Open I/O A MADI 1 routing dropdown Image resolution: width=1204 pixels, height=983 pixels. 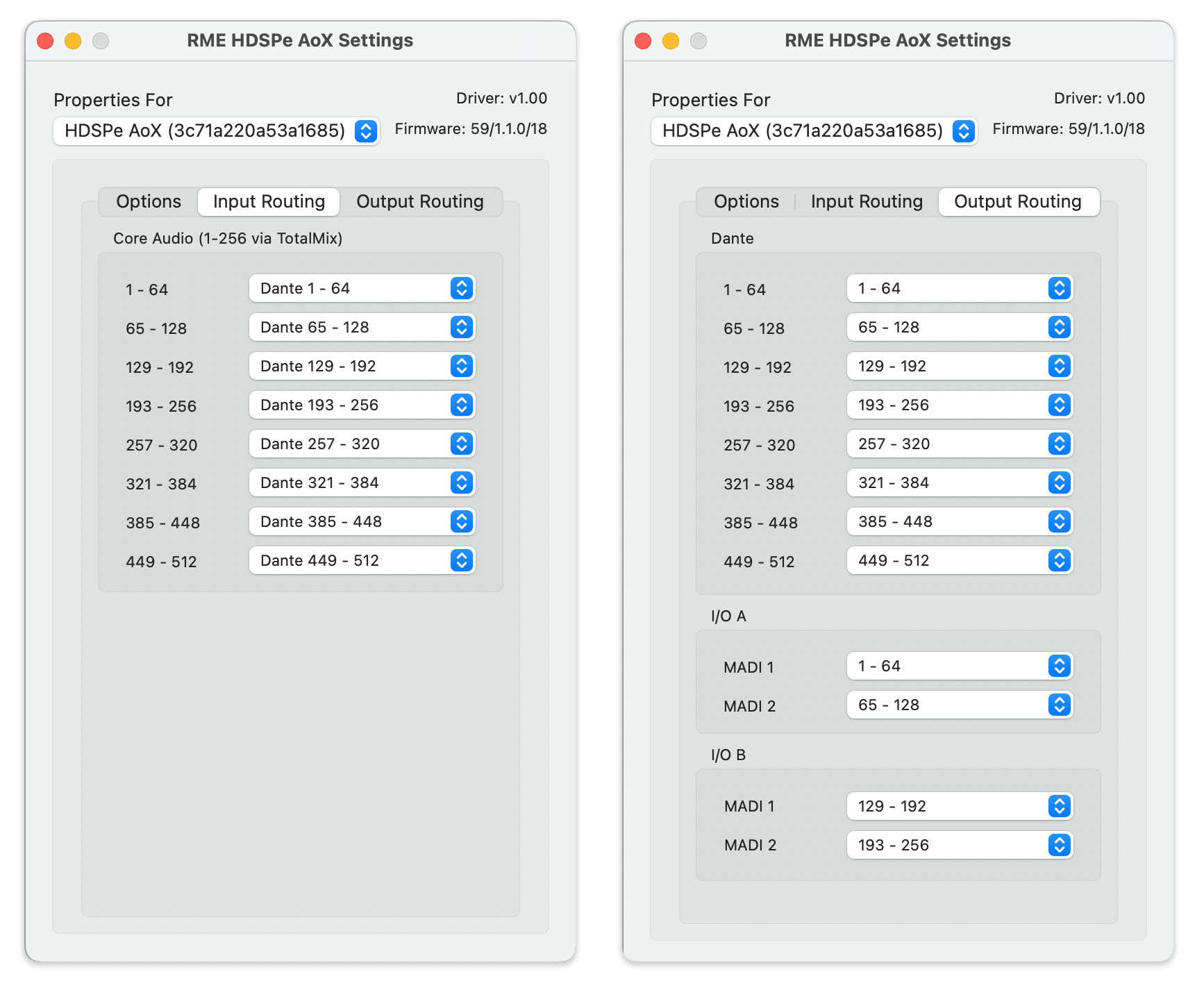click(960, 666)
